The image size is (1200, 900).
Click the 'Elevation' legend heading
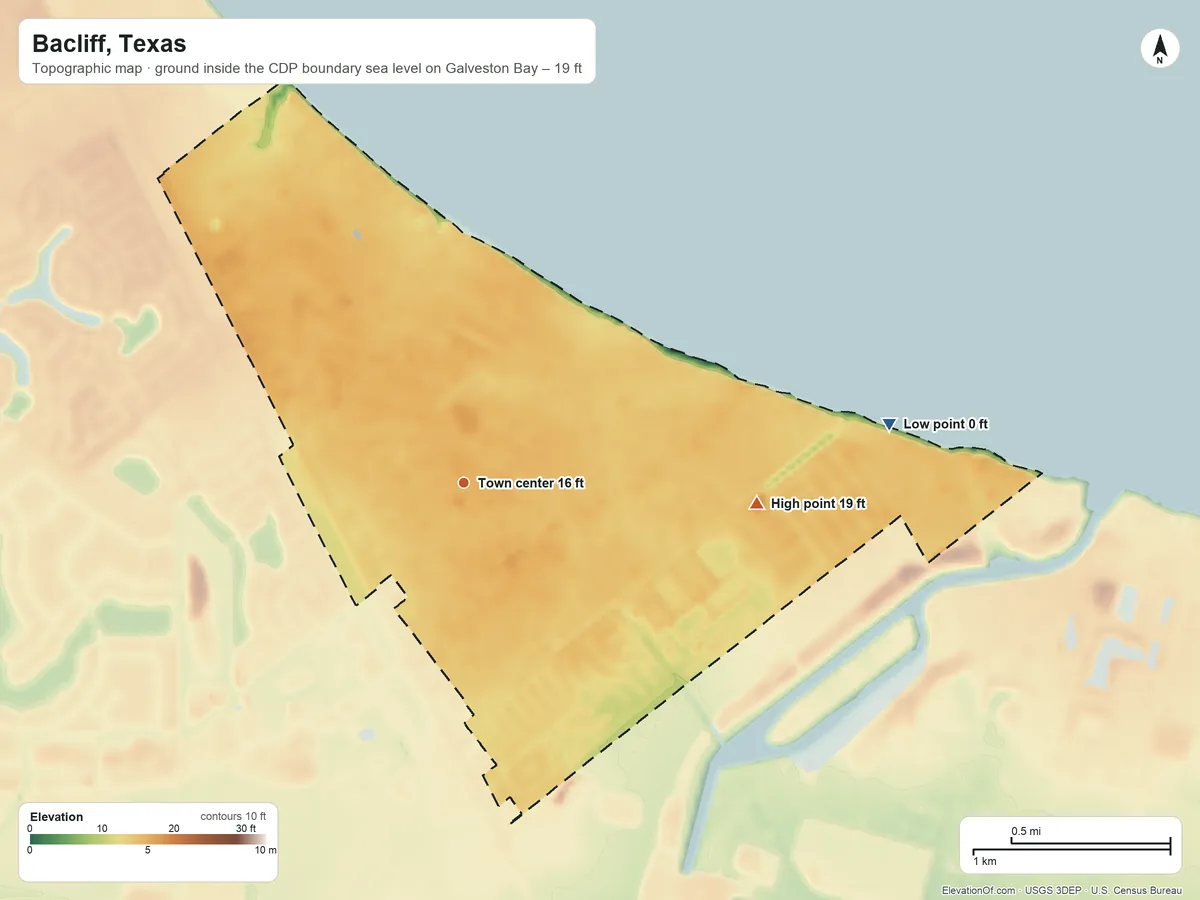pyautogui.click(x=57, y=817)
